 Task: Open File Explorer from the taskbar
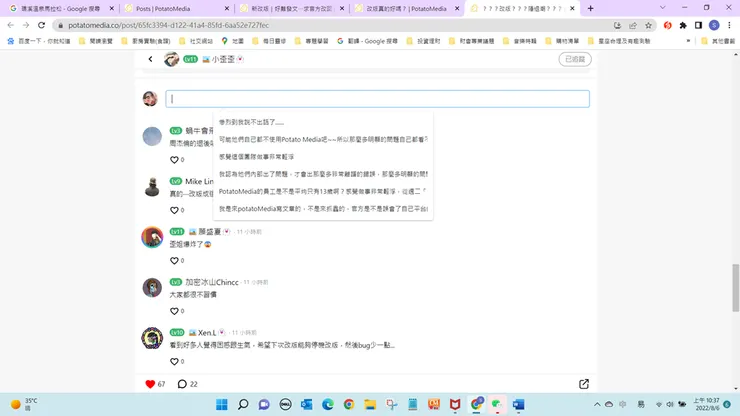point(370,404)
